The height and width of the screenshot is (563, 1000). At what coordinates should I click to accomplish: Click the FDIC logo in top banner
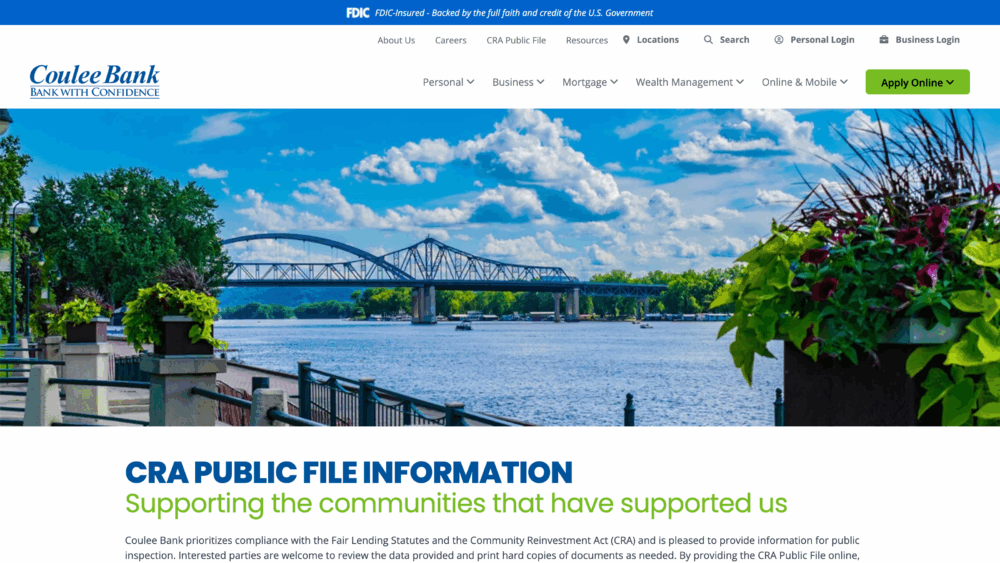357,13
